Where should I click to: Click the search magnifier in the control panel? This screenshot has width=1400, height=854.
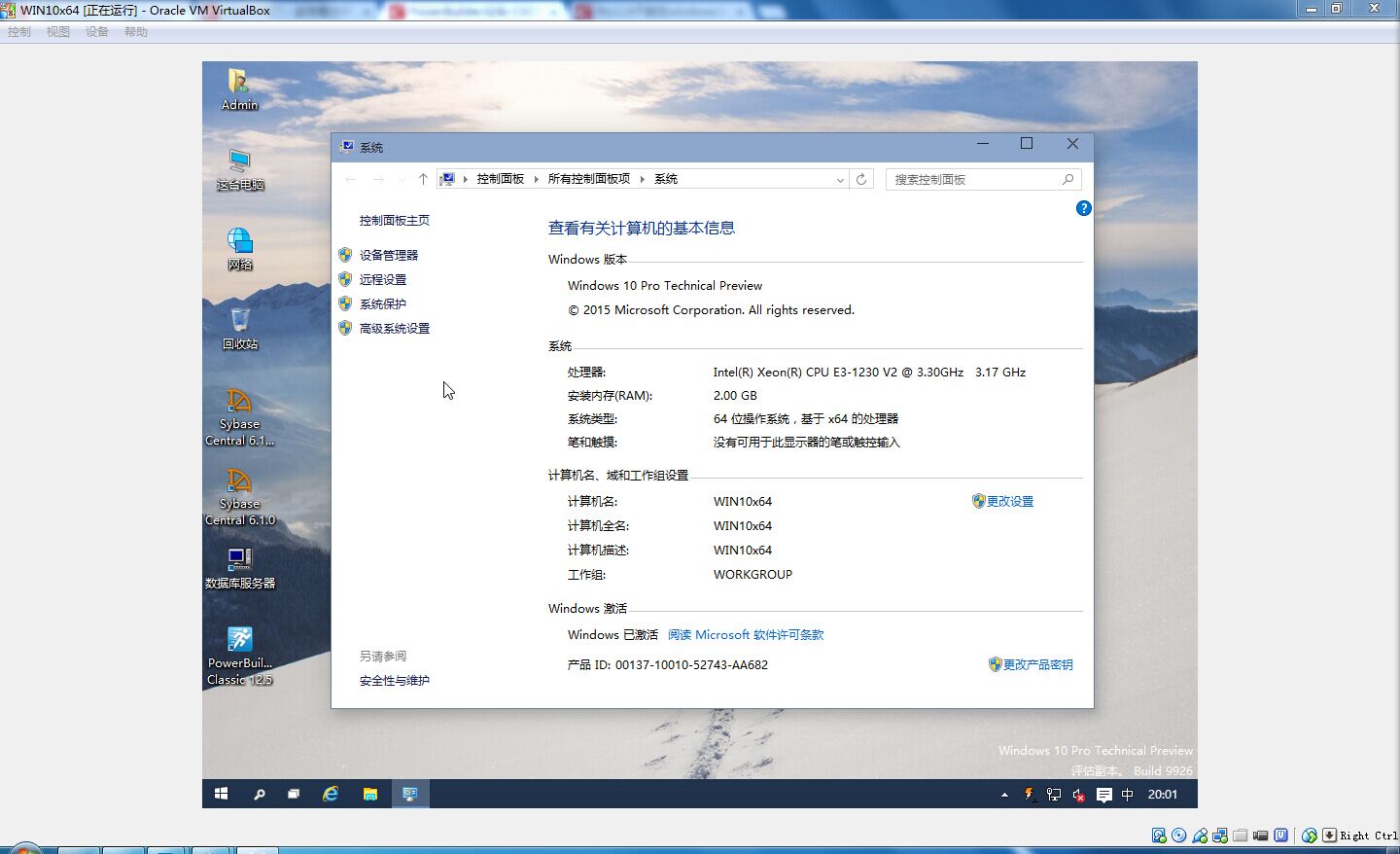click(1067, 179)
